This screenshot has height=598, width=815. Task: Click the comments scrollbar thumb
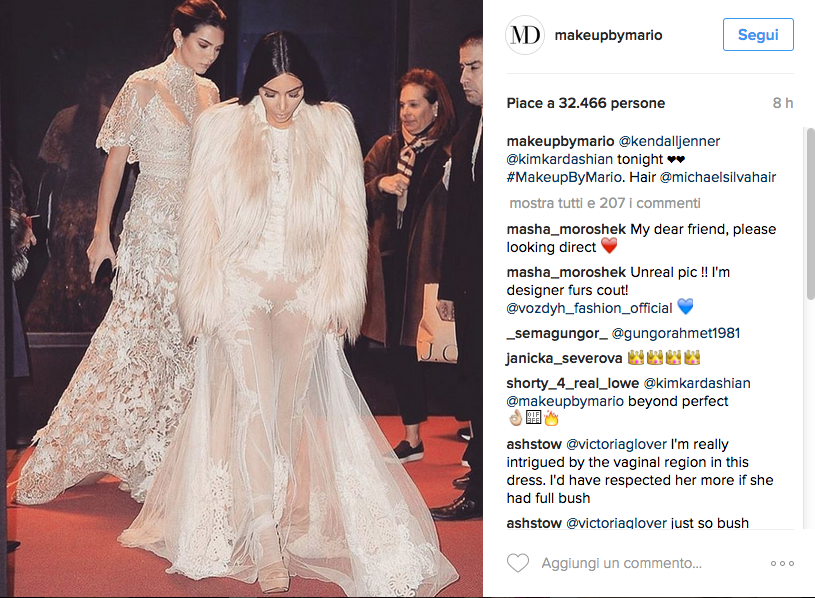coord(810,213)
